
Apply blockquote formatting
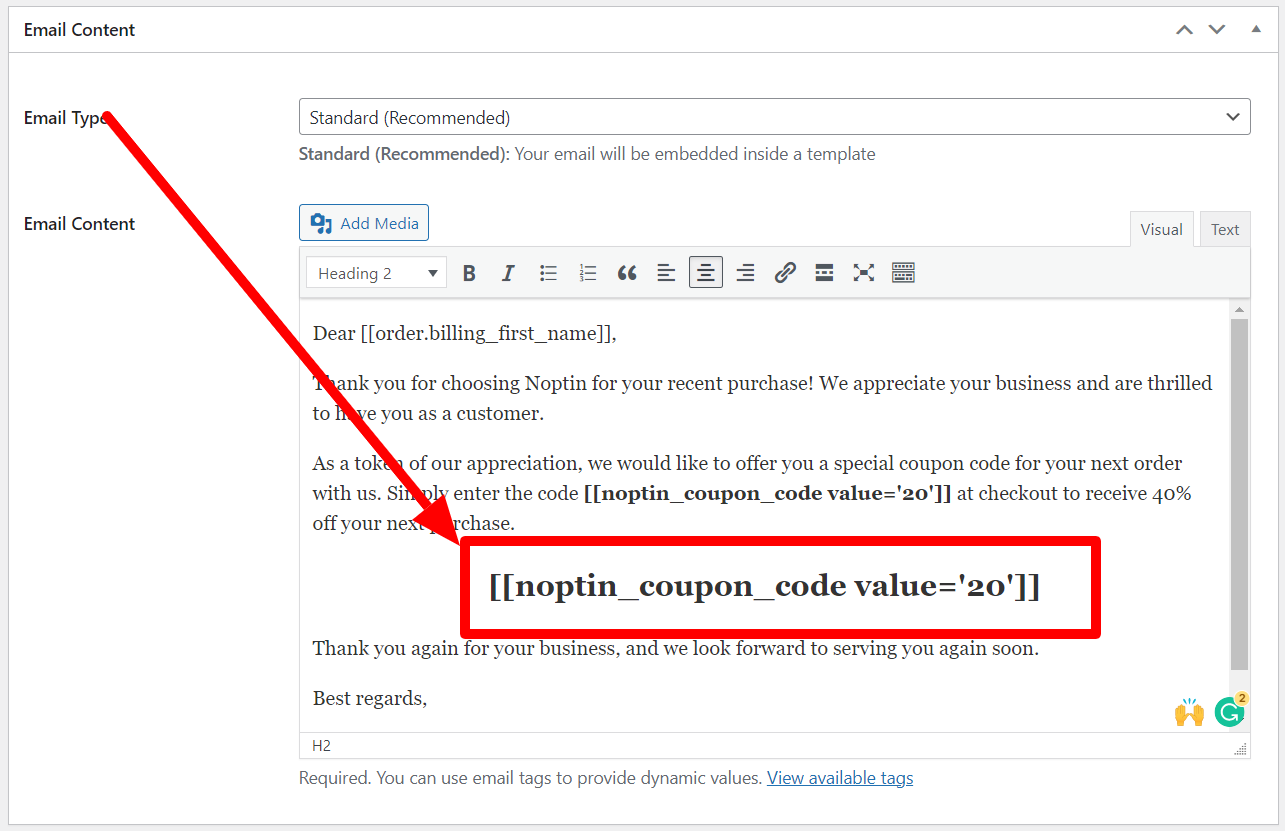pyautogui.click(x=627, y=273)
